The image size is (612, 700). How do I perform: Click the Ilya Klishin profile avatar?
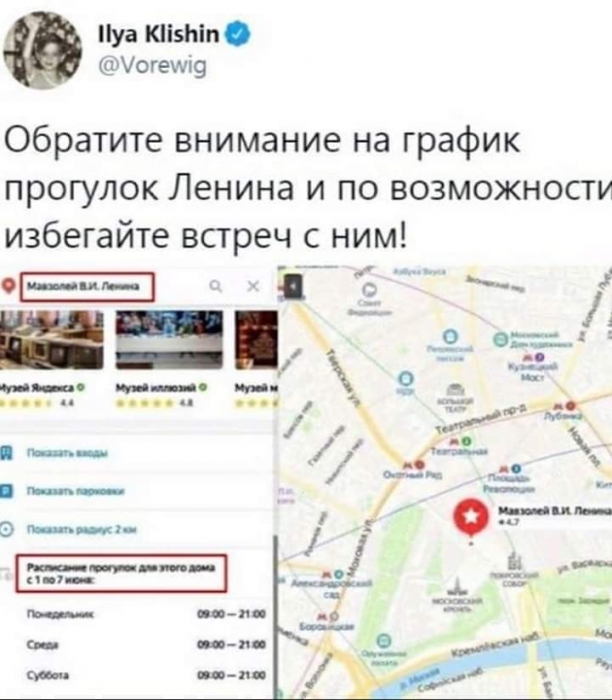(42, 50)
